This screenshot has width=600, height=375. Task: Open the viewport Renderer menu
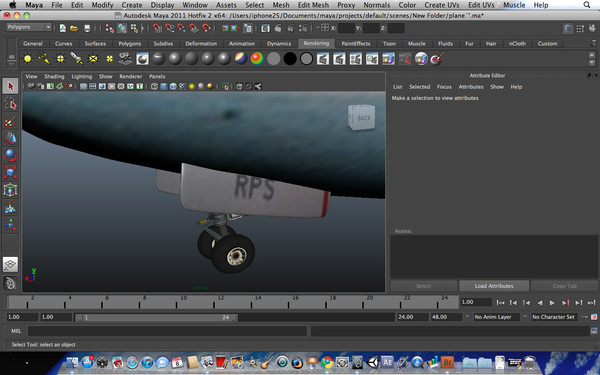point(130,77)
